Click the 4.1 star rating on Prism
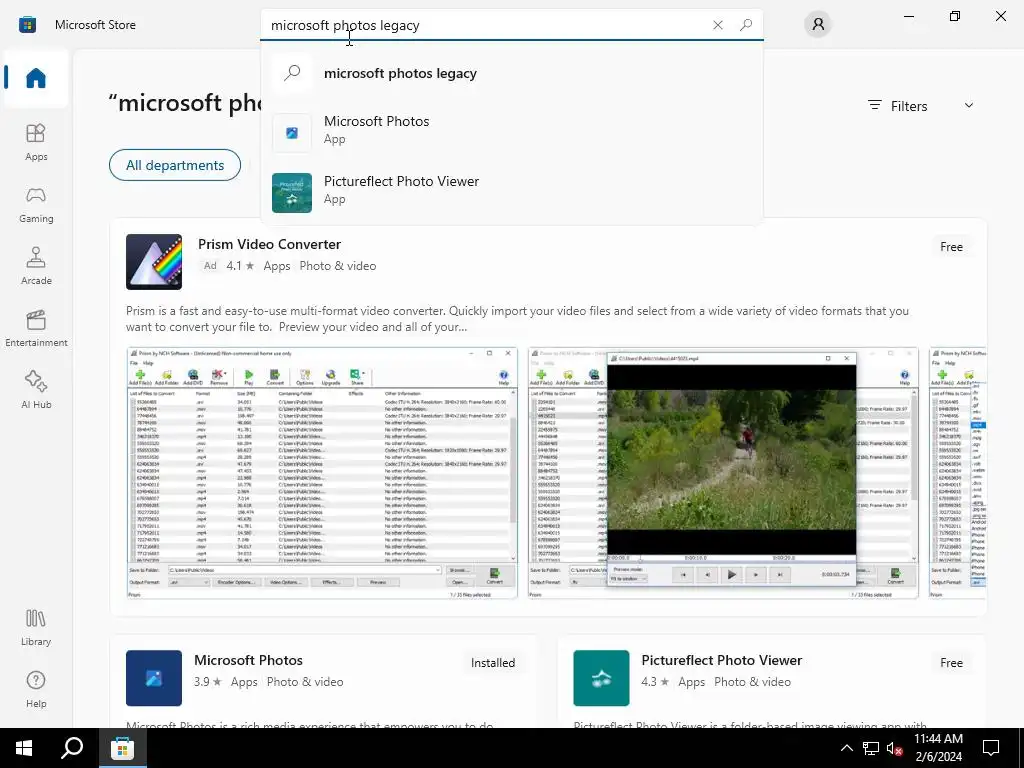This screenshot has height=768, width=1024. tap(240, 266)
